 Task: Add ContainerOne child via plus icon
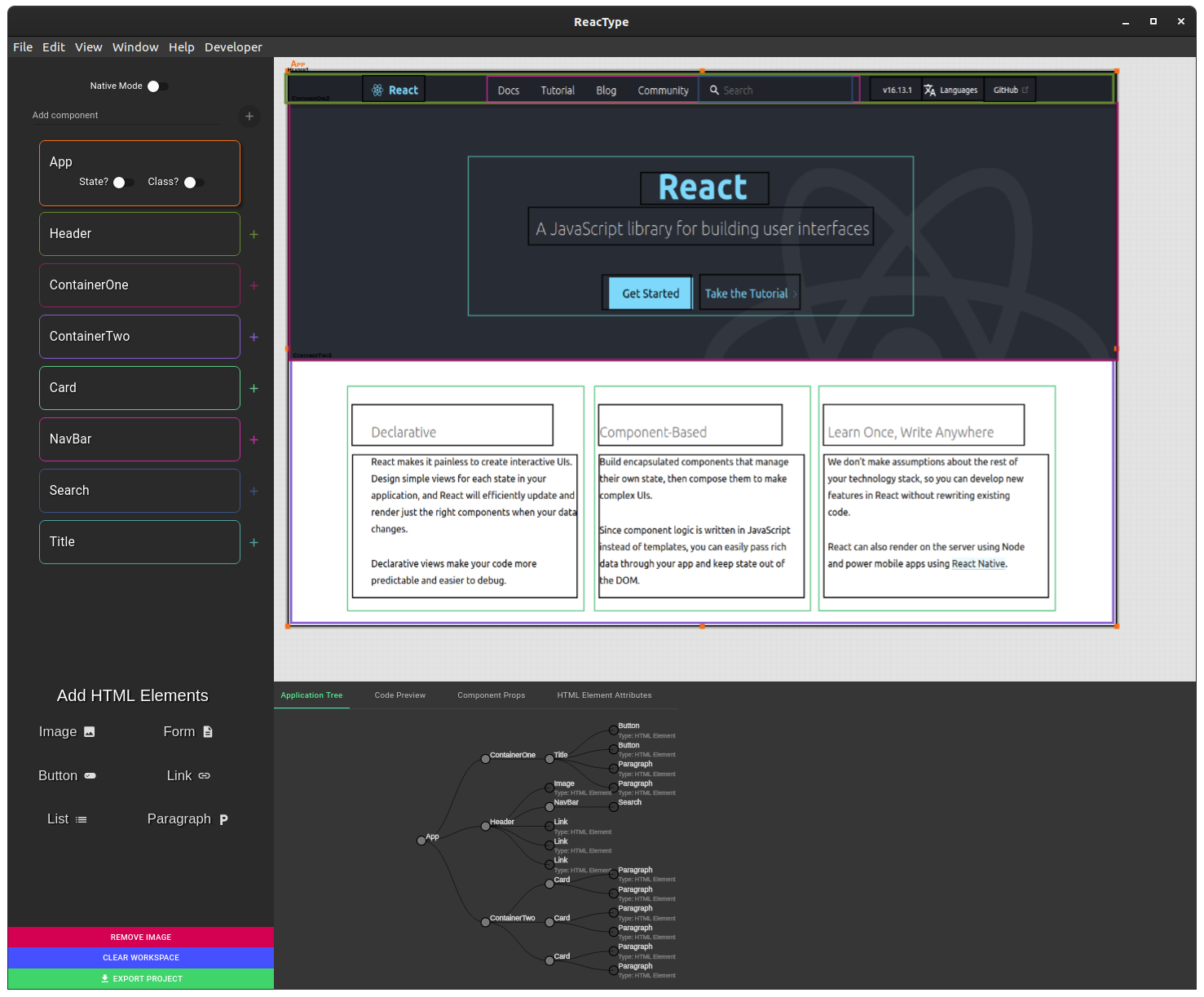(x=254, y=286)
